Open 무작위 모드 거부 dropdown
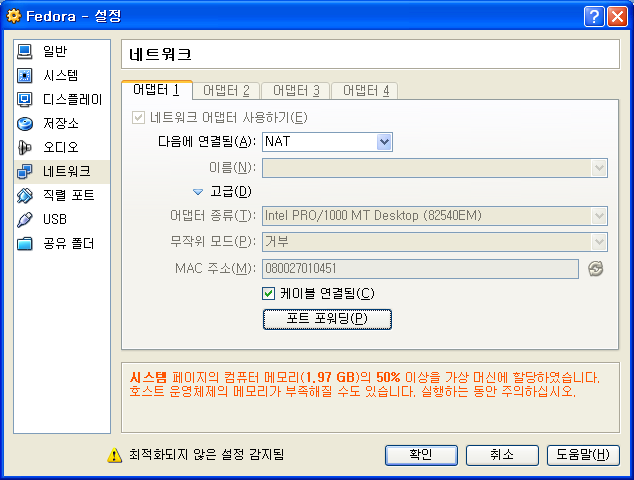Image resolution: width=634 pixels, height=480 pixels. tap(435, 242)
